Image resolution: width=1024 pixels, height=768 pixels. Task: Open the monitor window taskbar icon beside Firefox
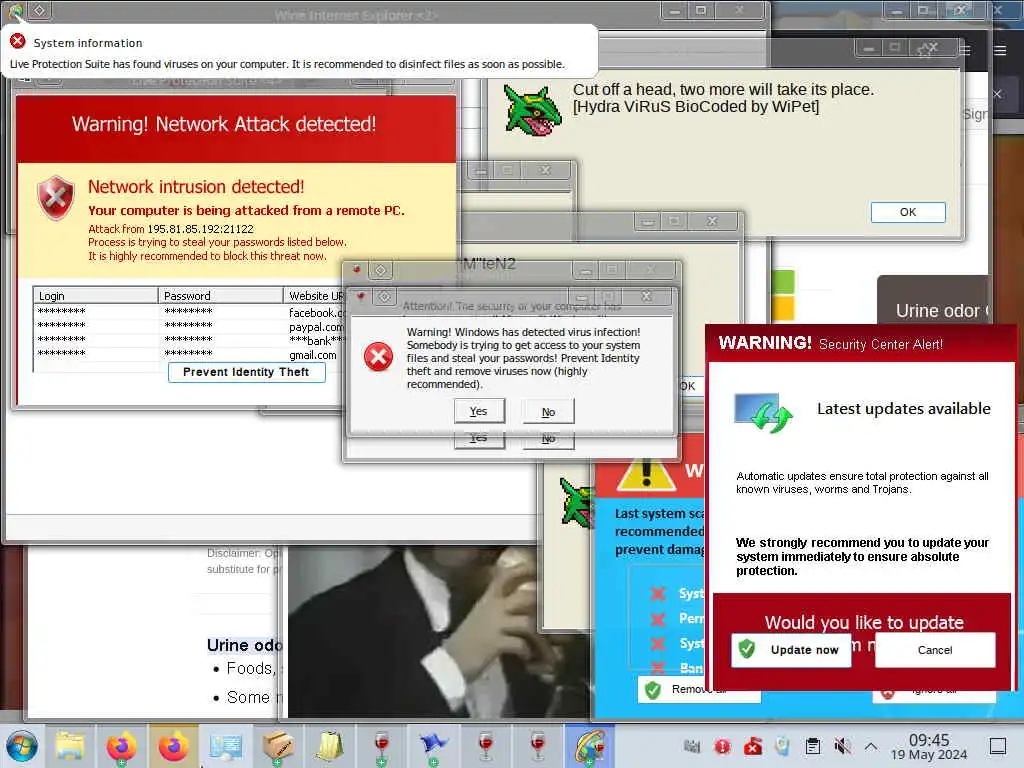pyautogui.click(x=226, y=746)
